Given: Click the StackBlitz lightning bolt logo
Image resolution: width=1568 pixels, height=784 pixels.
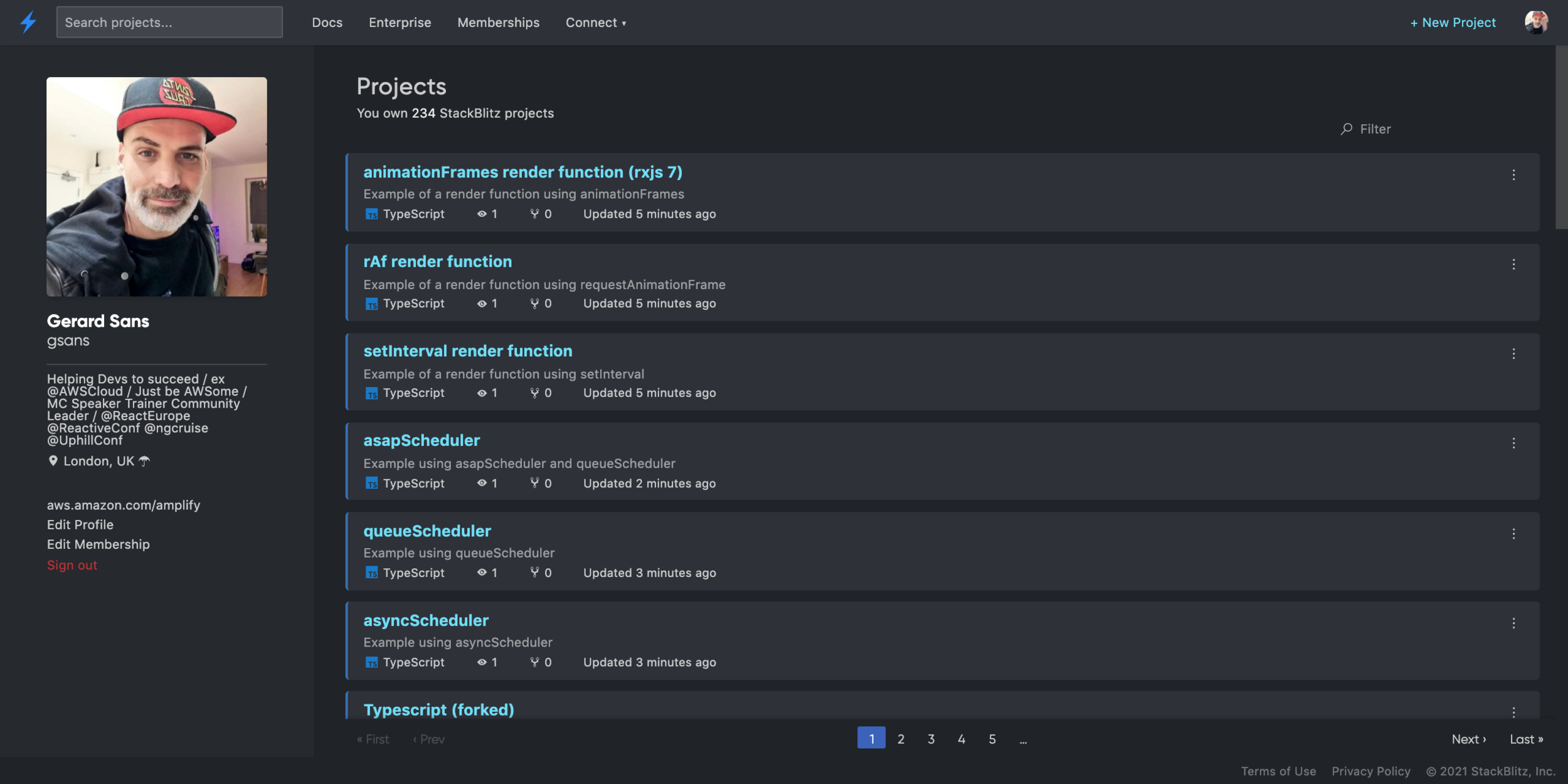Looking at the screenshot, I should point(28,22).
